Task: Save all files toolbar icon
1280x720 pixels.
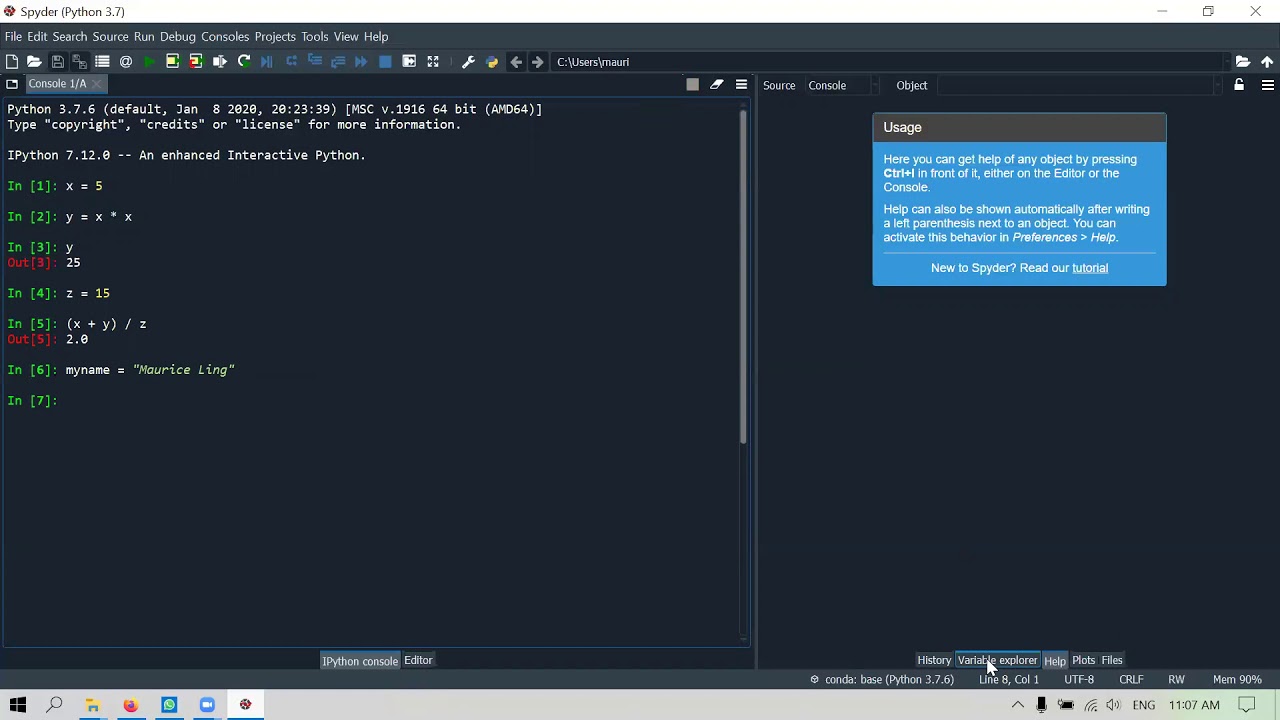Action: click(x=79, y=62)
